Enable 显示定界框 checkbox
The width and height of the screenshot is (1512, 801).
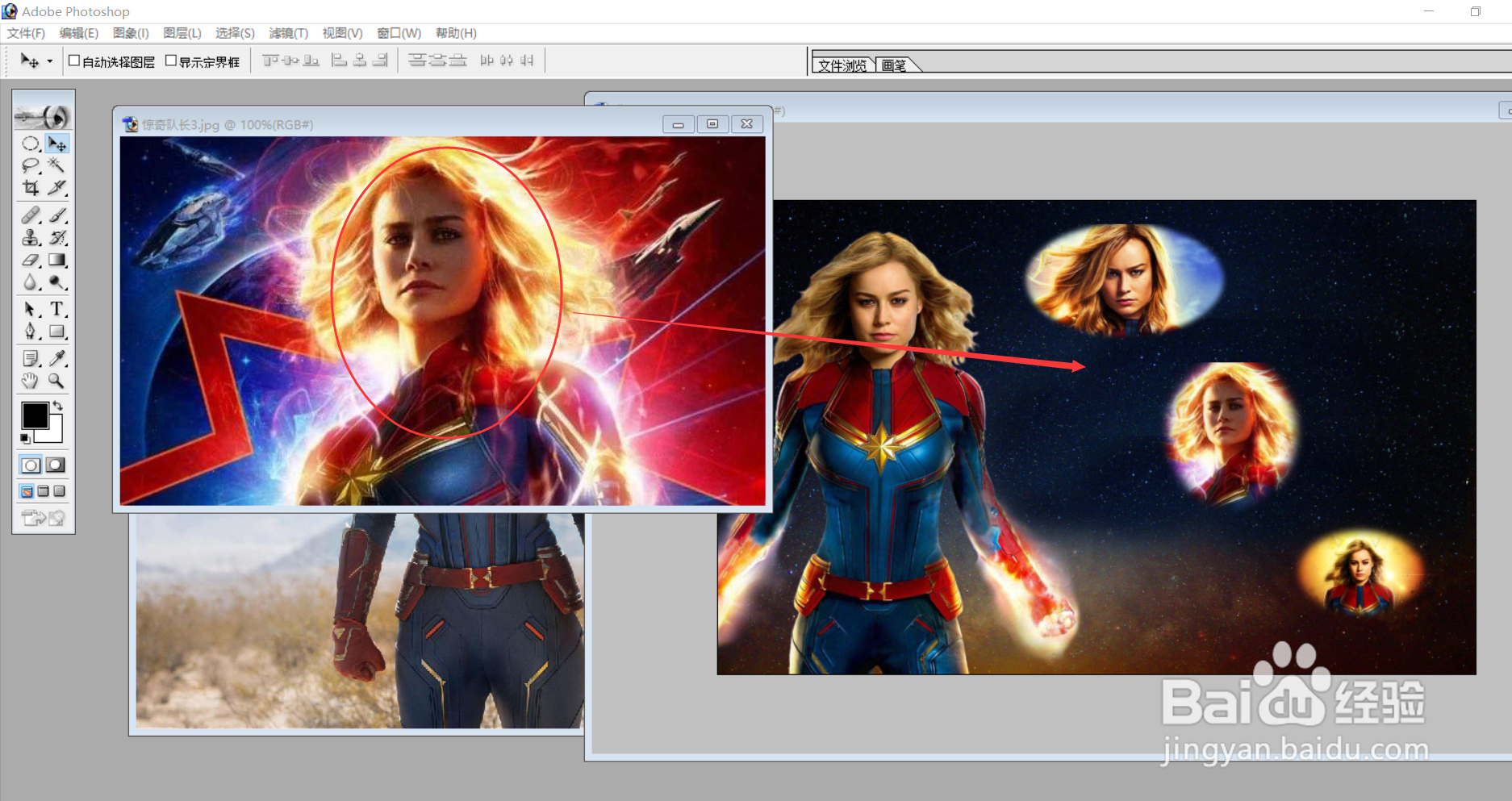click(171, 60)
